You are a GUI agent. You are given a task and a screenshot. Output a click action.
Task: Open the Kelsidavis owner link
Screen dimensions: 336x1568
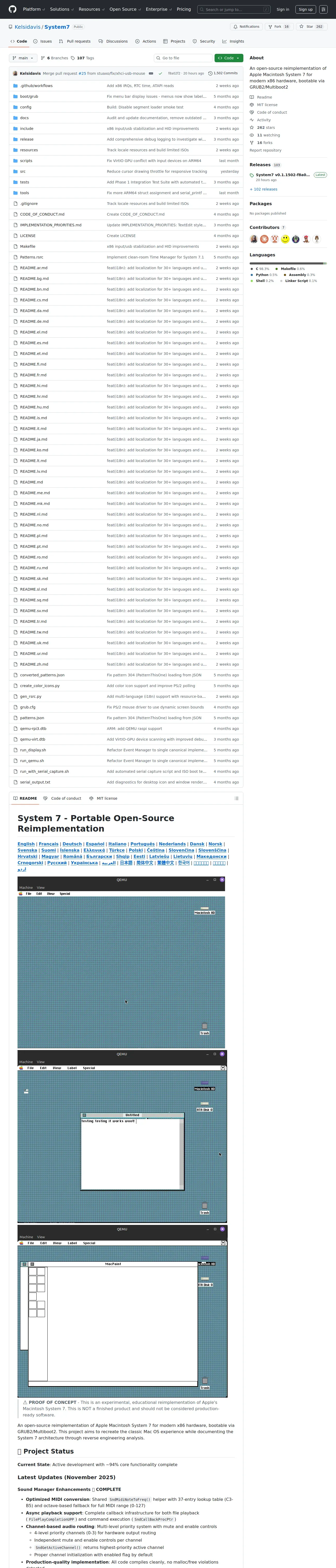[x=27, y=27]
